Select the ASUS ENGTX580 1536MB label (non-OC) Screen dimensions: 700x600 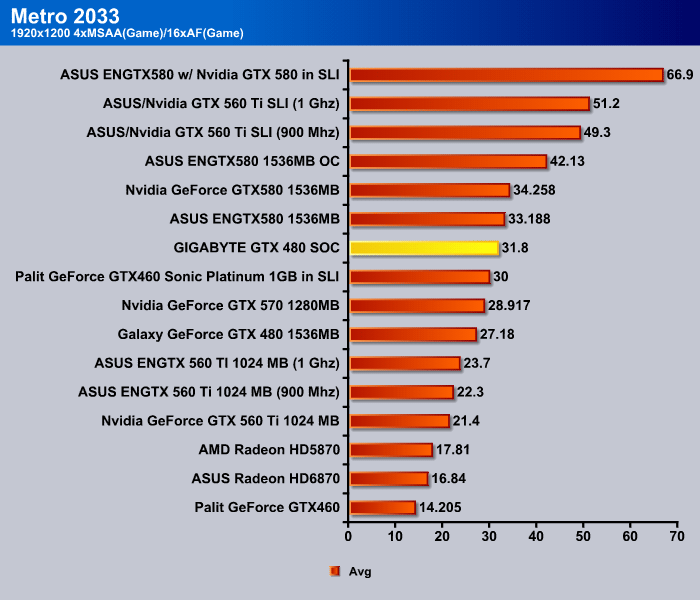coord(255,219)
